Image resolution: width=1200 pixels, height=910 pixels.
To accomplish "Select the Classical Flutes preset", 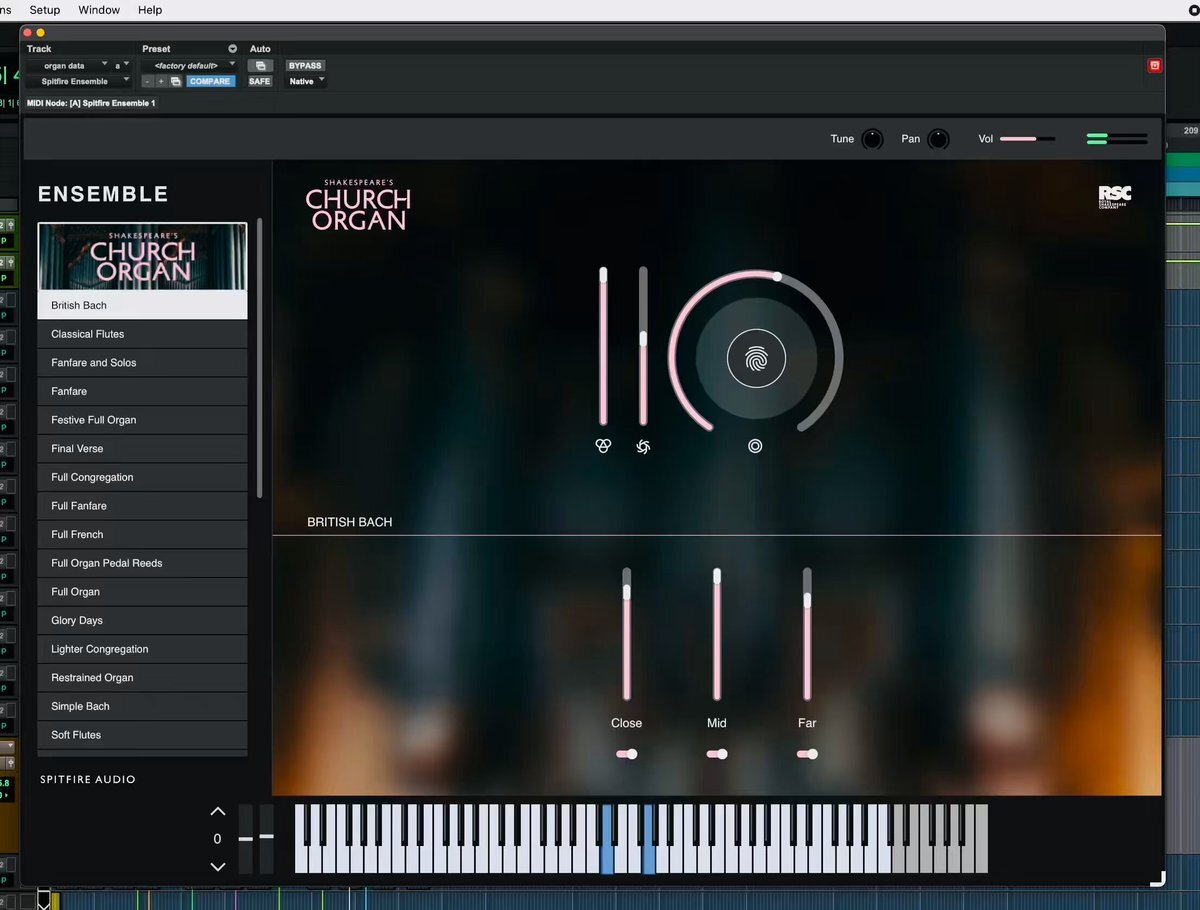I will click(x=142, y=334).
